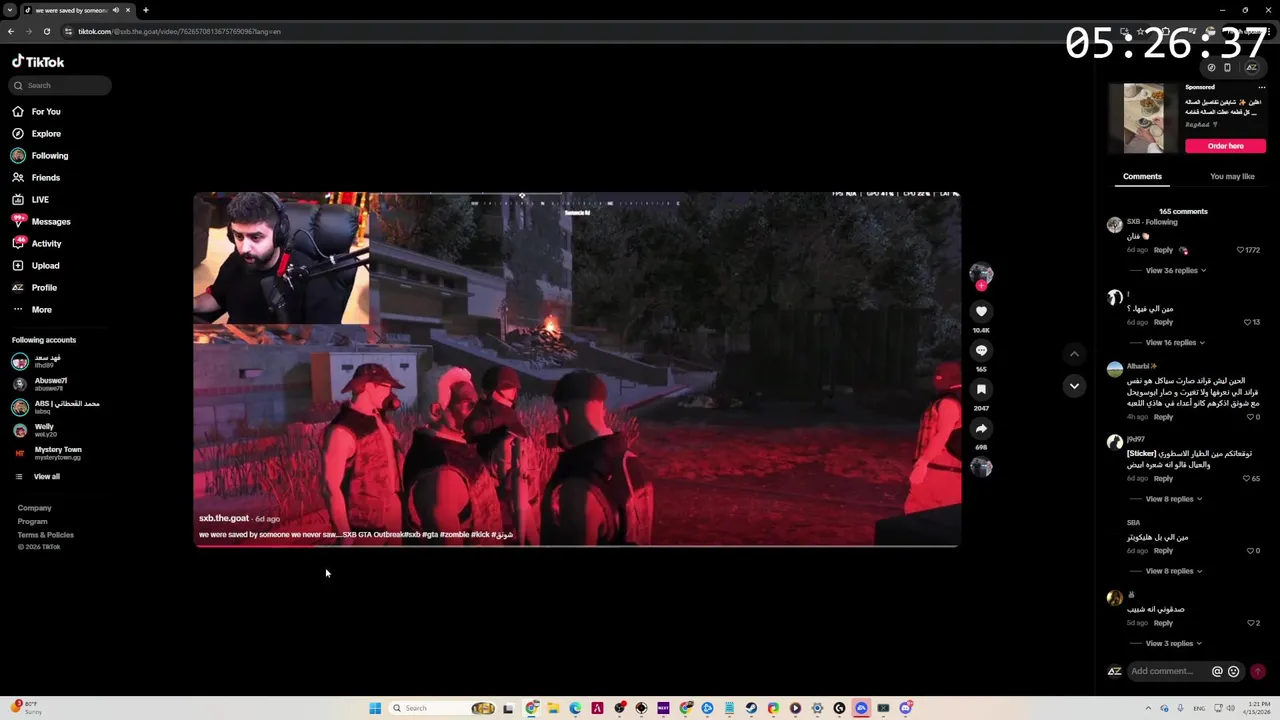This screenshot has width=1280, height=720.
Task: Open the sponsored ad options menu
Action: click(1261, 88)
